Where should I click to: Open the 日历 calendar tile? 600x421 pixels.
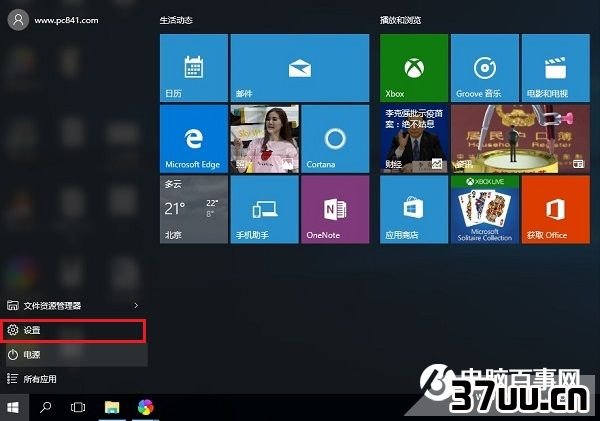coord(194,68)
